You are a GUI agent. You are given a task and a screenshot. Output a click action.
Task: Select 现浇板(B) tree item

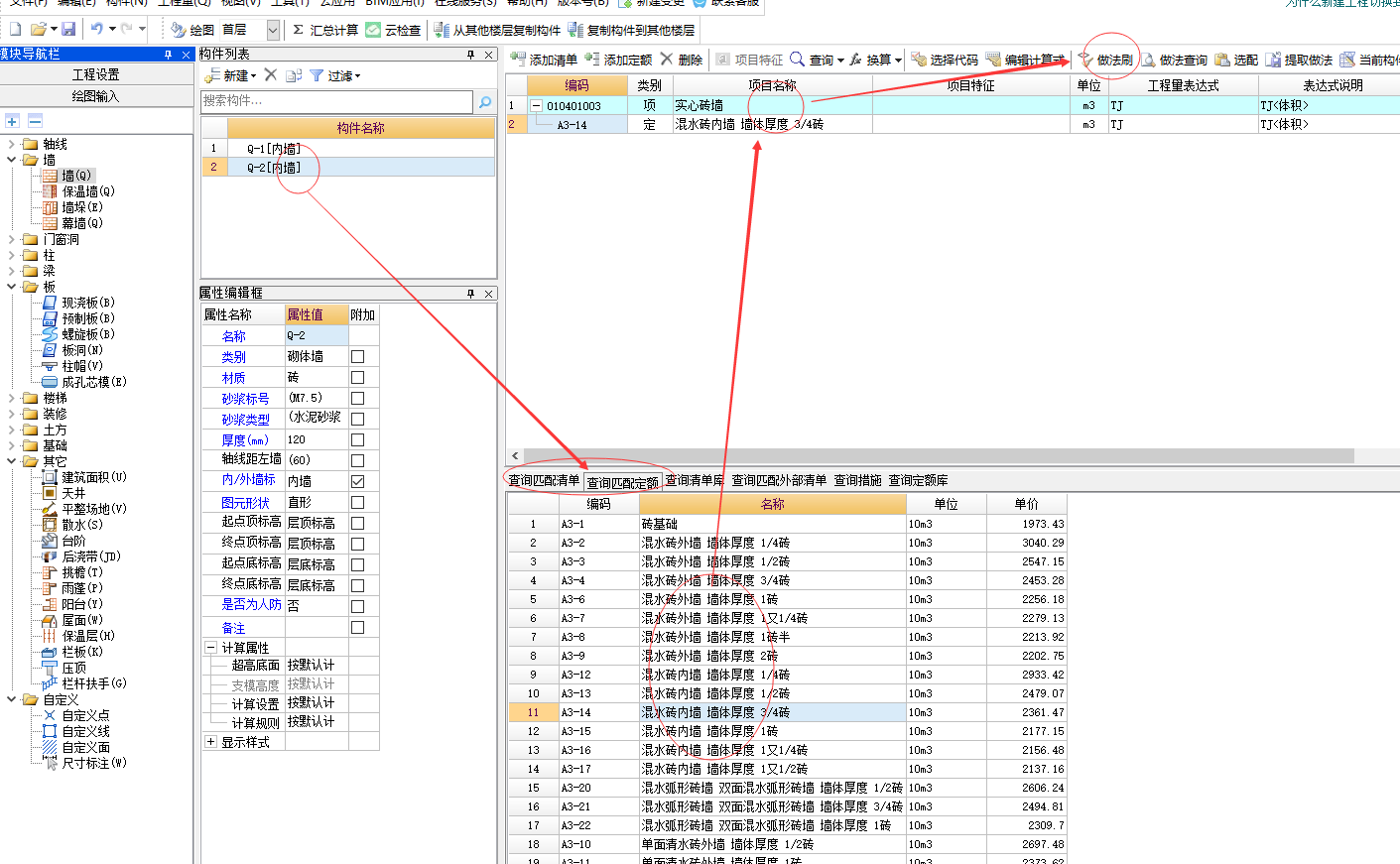[87, 303]
